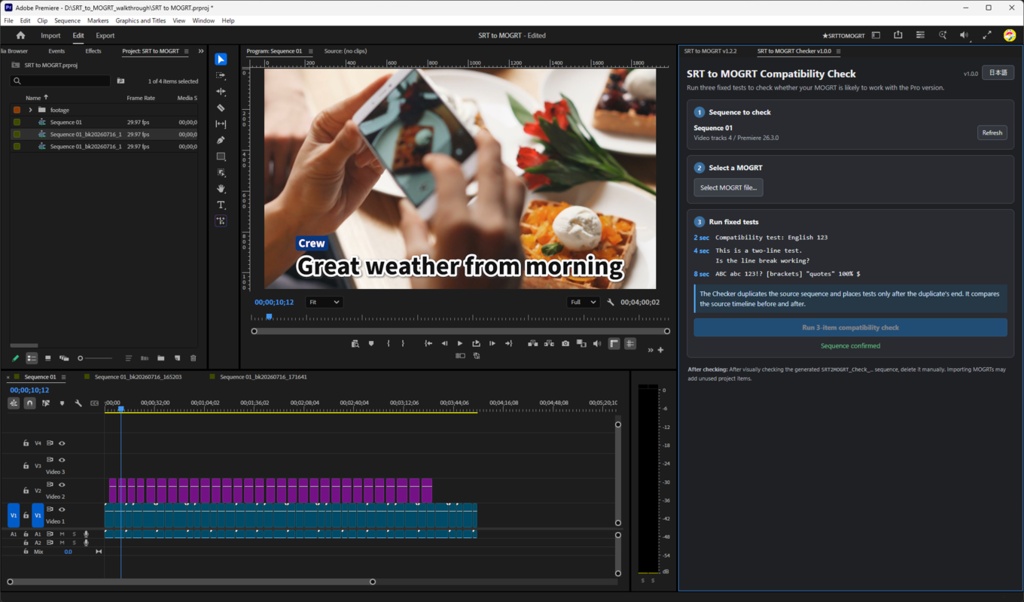
Task: Step back one frame in Program Monitor
Action: pos(444,343)
